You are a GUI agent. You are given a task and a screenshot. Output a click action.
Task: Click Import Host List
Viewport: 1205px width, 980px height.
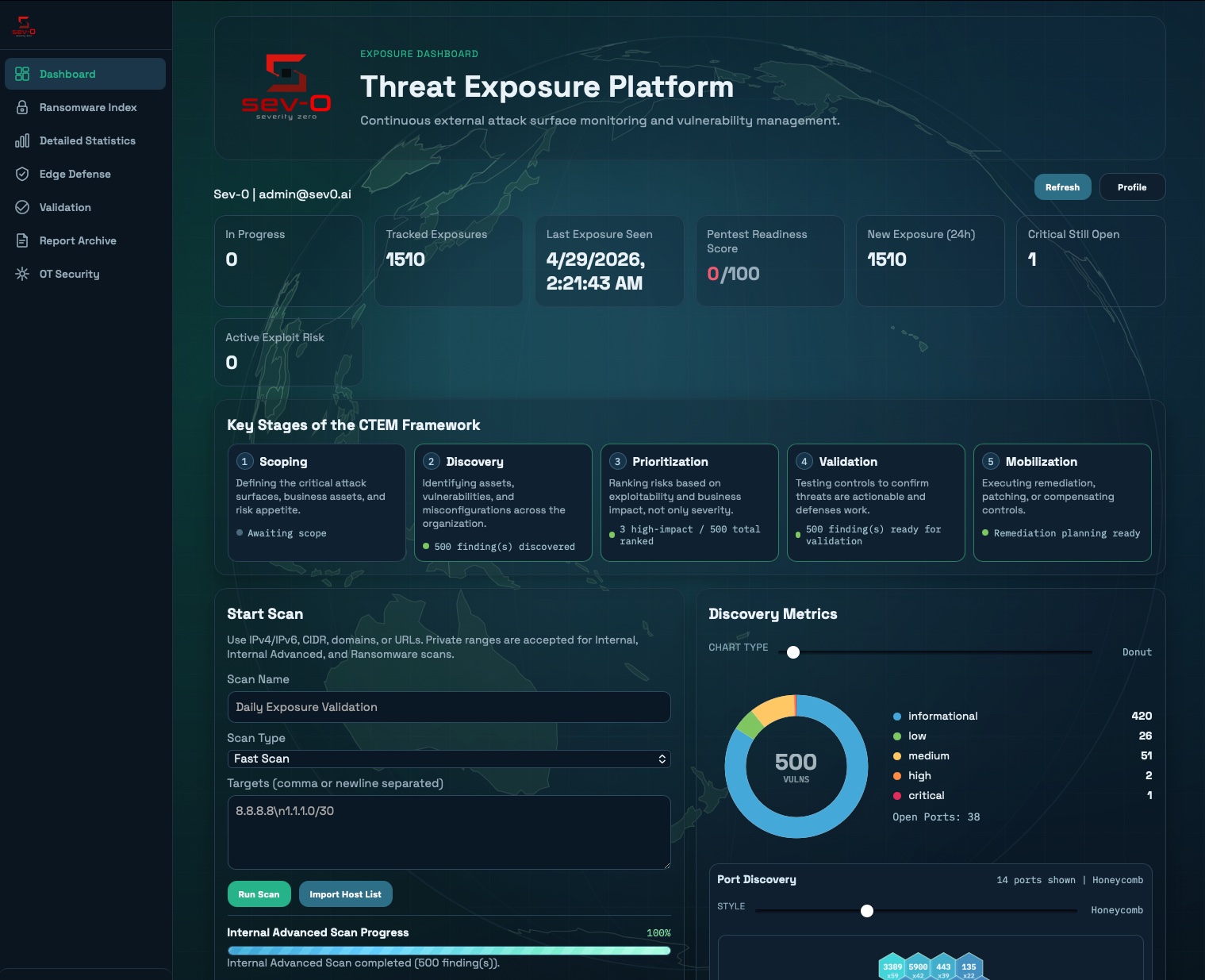(x=346, y=894)
